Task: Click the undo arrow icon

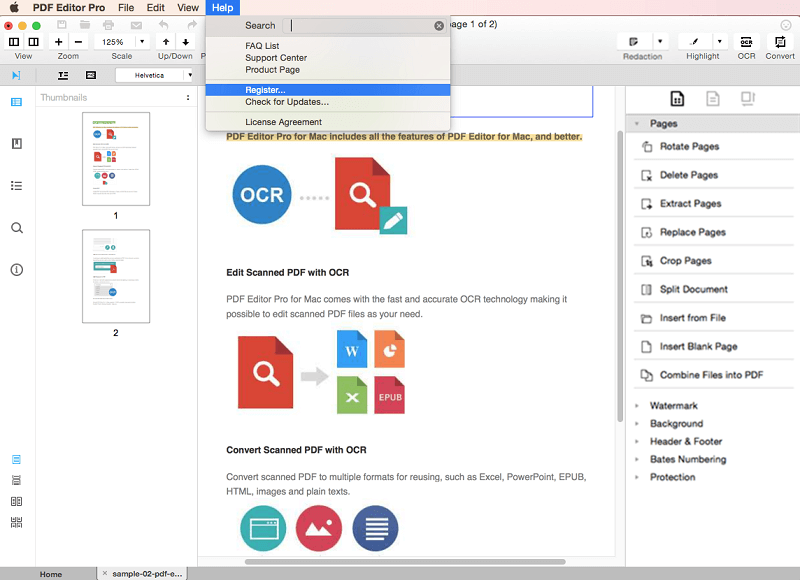Action: pos(163,24)
